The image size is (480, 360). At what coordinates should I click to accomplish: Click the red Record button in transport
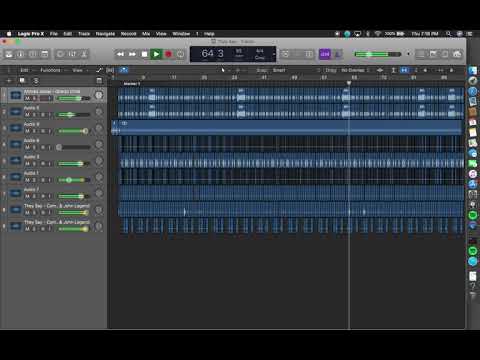point(169,54)
